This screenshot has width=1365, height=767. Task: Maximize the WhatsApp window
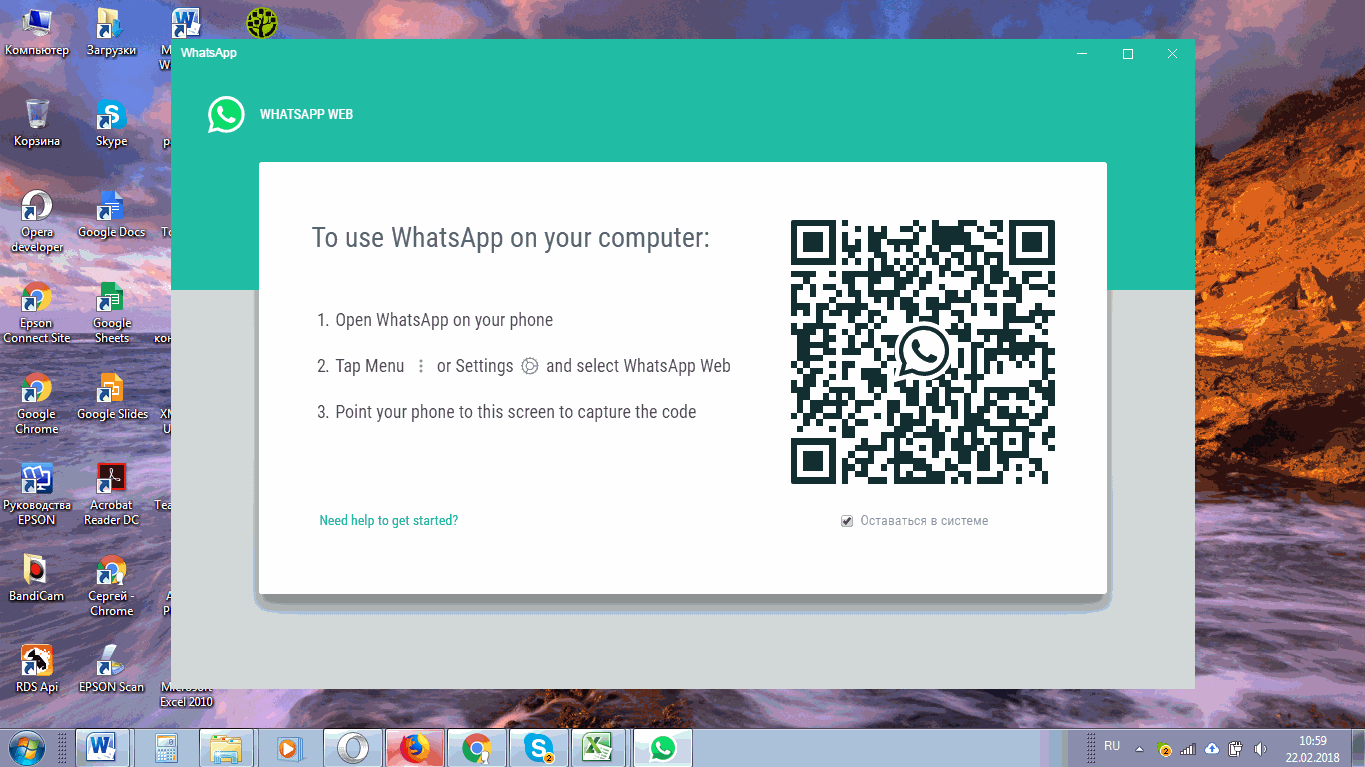click(1128, 54)
